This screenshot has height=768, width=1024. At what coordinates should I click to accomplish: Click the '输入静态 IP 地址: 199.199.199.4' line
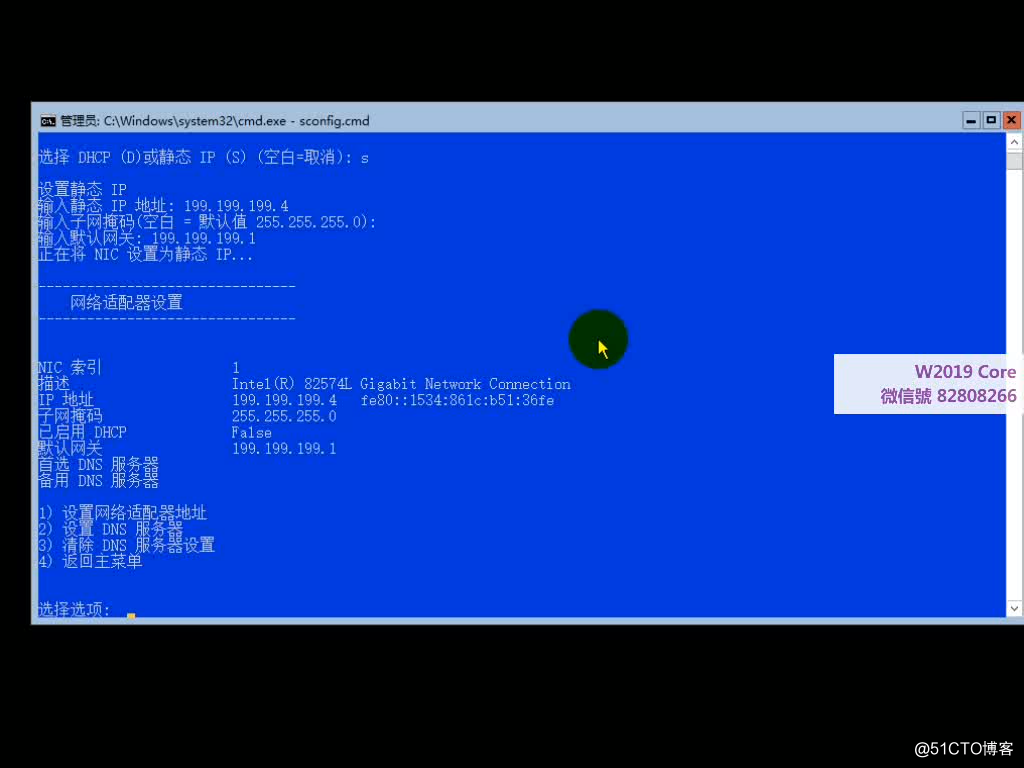click(x=163, y=206)
